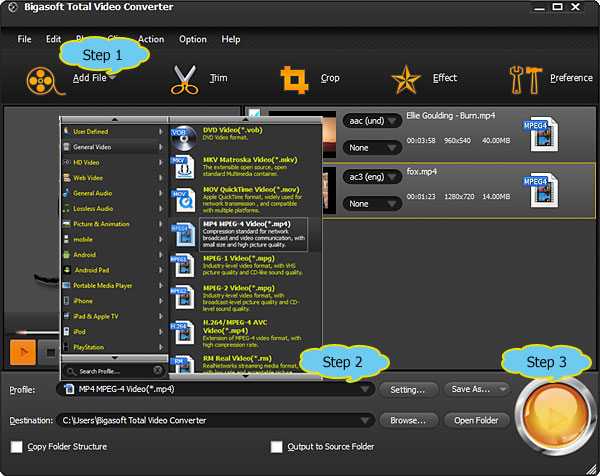Click the Browse... button
This screenshot has height=476, width=600.
(408, 421)
